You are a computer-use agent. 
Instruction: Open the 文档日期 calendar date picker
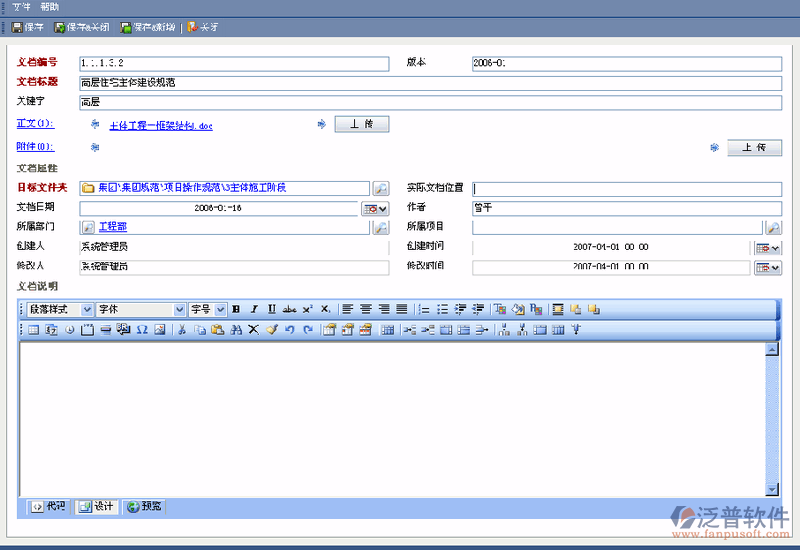[376, 208]
